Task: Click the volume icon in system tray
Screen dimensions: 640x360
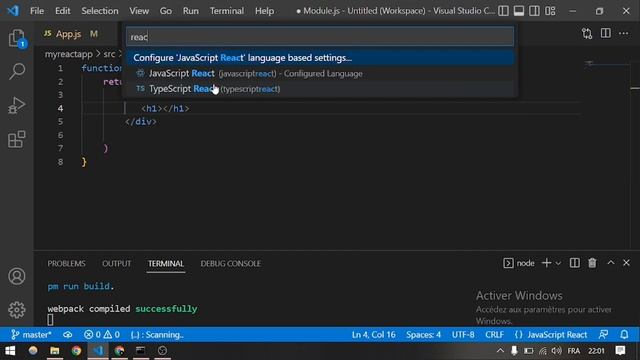Action: tap(556, 351)
